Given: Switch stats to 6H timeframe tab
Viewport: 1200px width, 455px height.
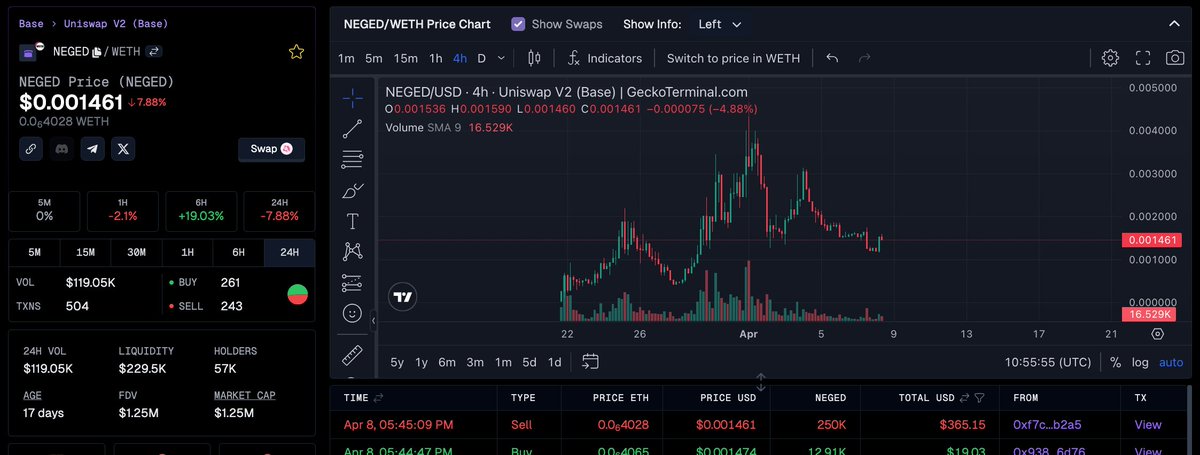Looking at the screenshot, I should (x=238, y=252).
